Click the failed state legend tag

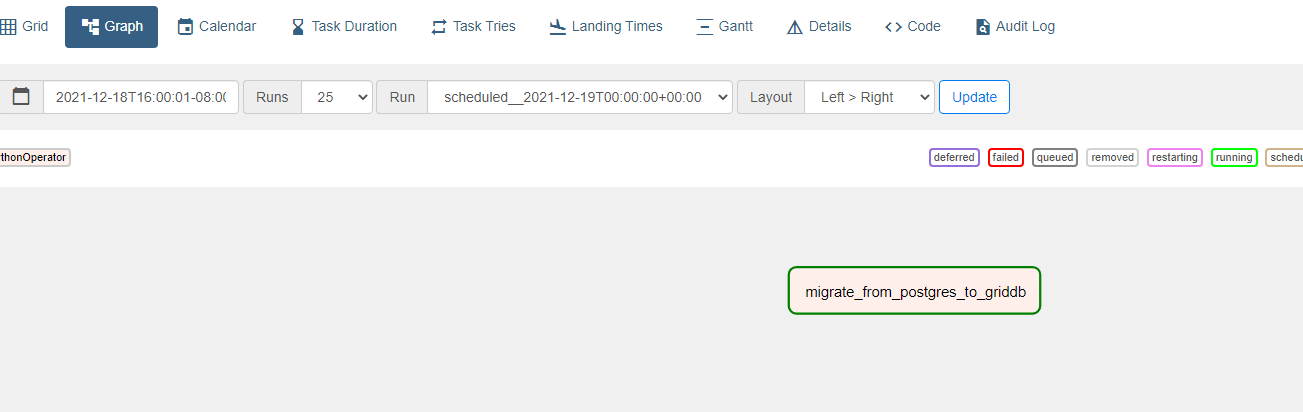pos(1005,157)
